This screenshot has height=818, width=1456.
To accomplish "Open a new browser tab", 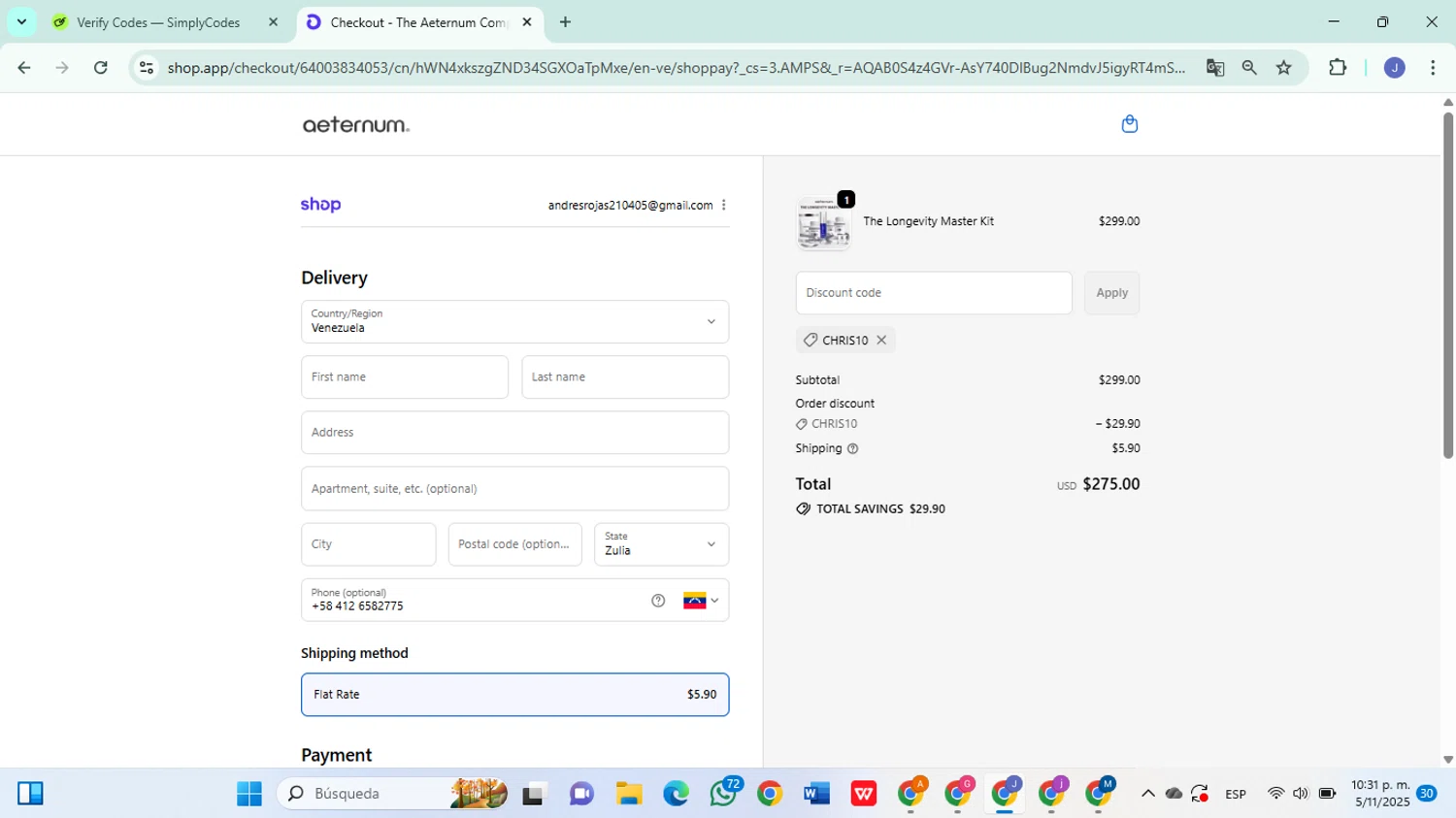I will pyautogui.click(x=565, y=22).
